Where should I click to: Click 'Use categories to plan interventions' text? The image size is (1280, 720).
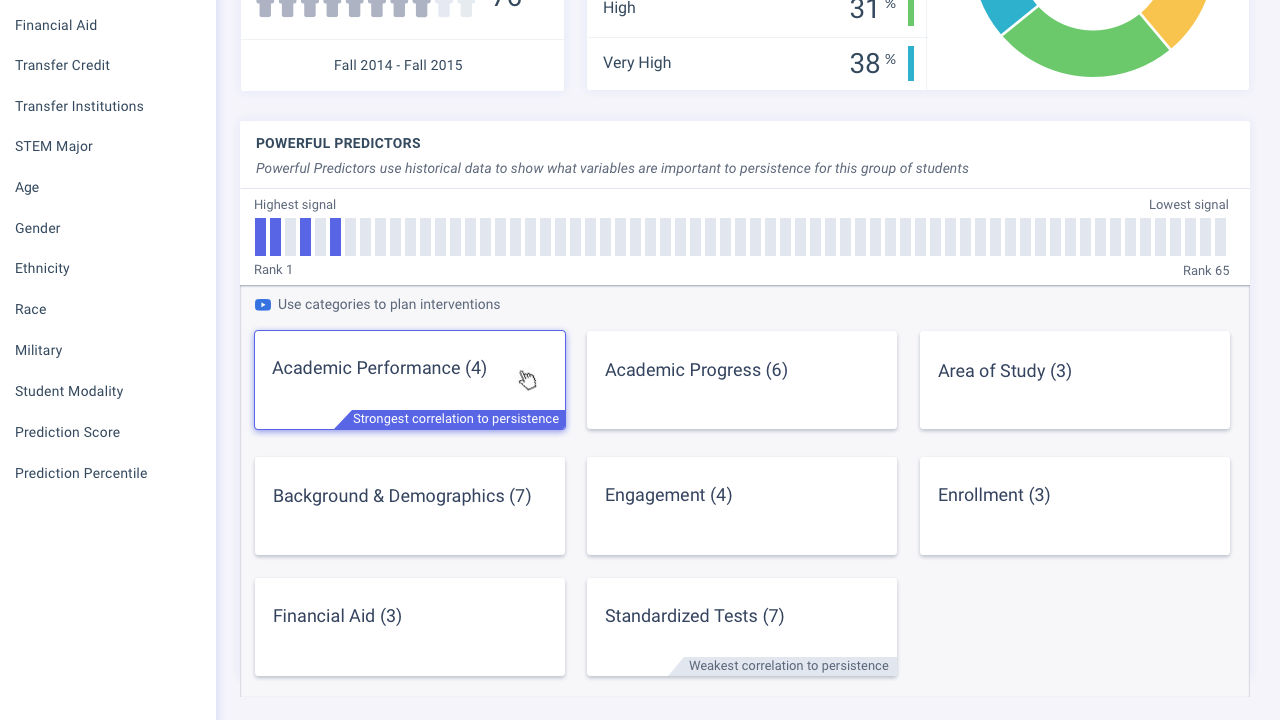389,305
